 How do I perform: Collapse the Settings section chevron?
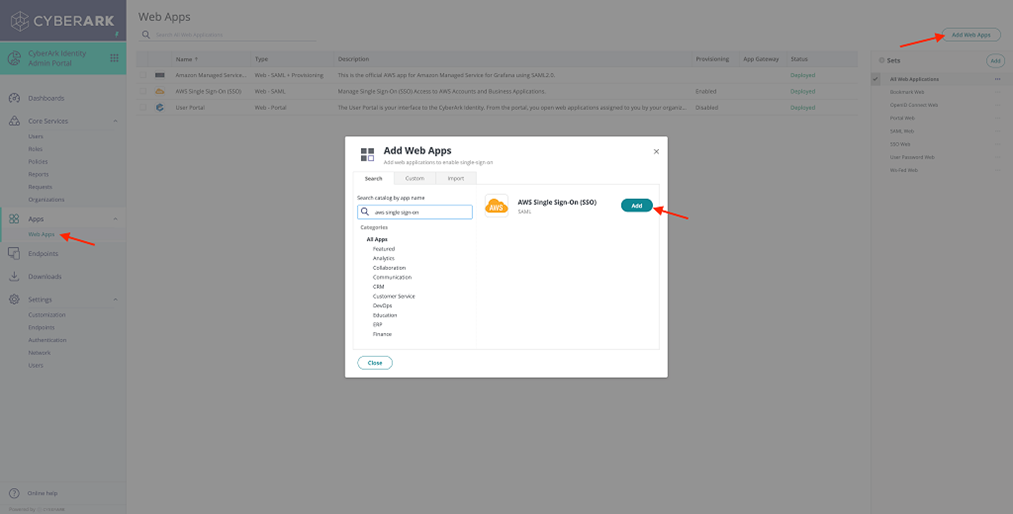click(x=115, y=300)
